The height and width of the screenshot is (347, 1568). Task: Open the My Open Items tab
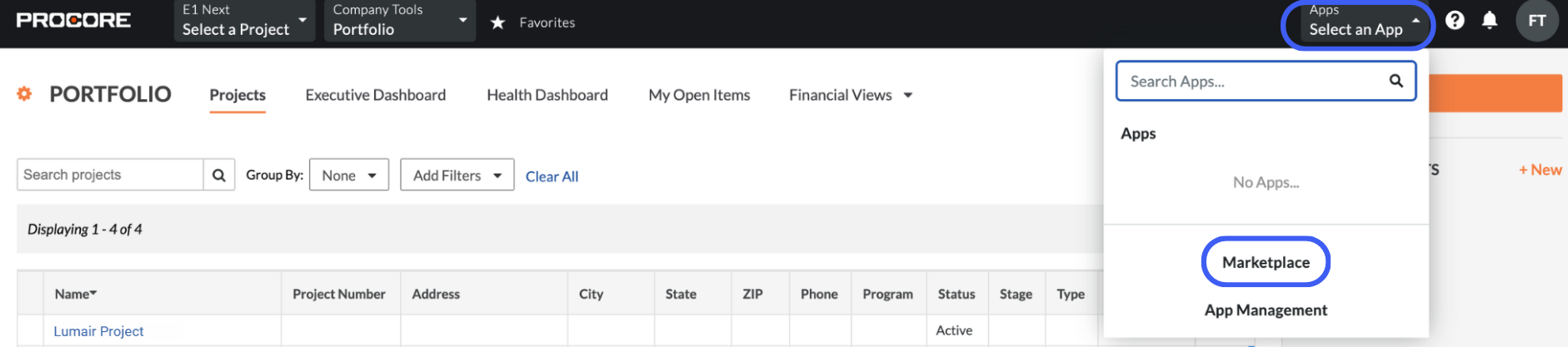pos(699,95)
